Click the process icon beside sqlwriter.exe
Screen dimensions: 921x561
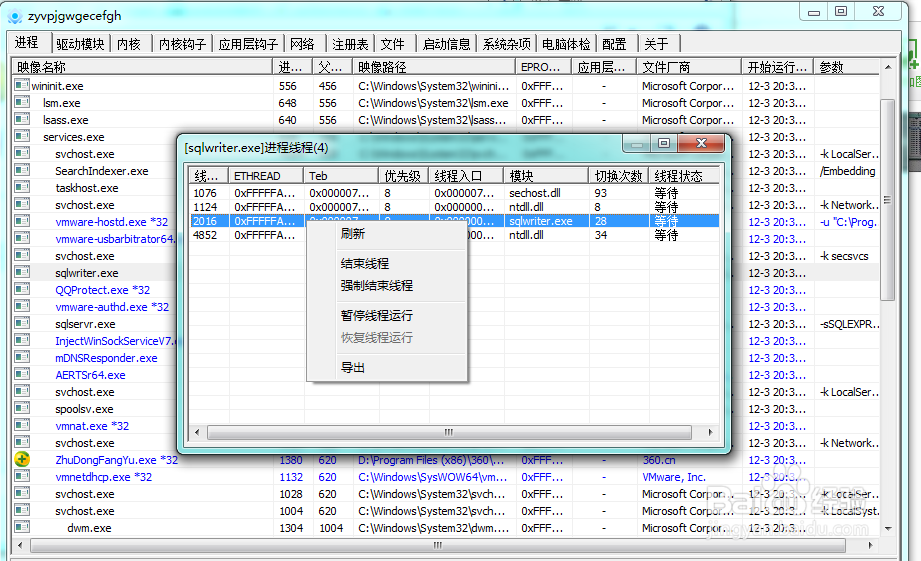tap(22, 273)
